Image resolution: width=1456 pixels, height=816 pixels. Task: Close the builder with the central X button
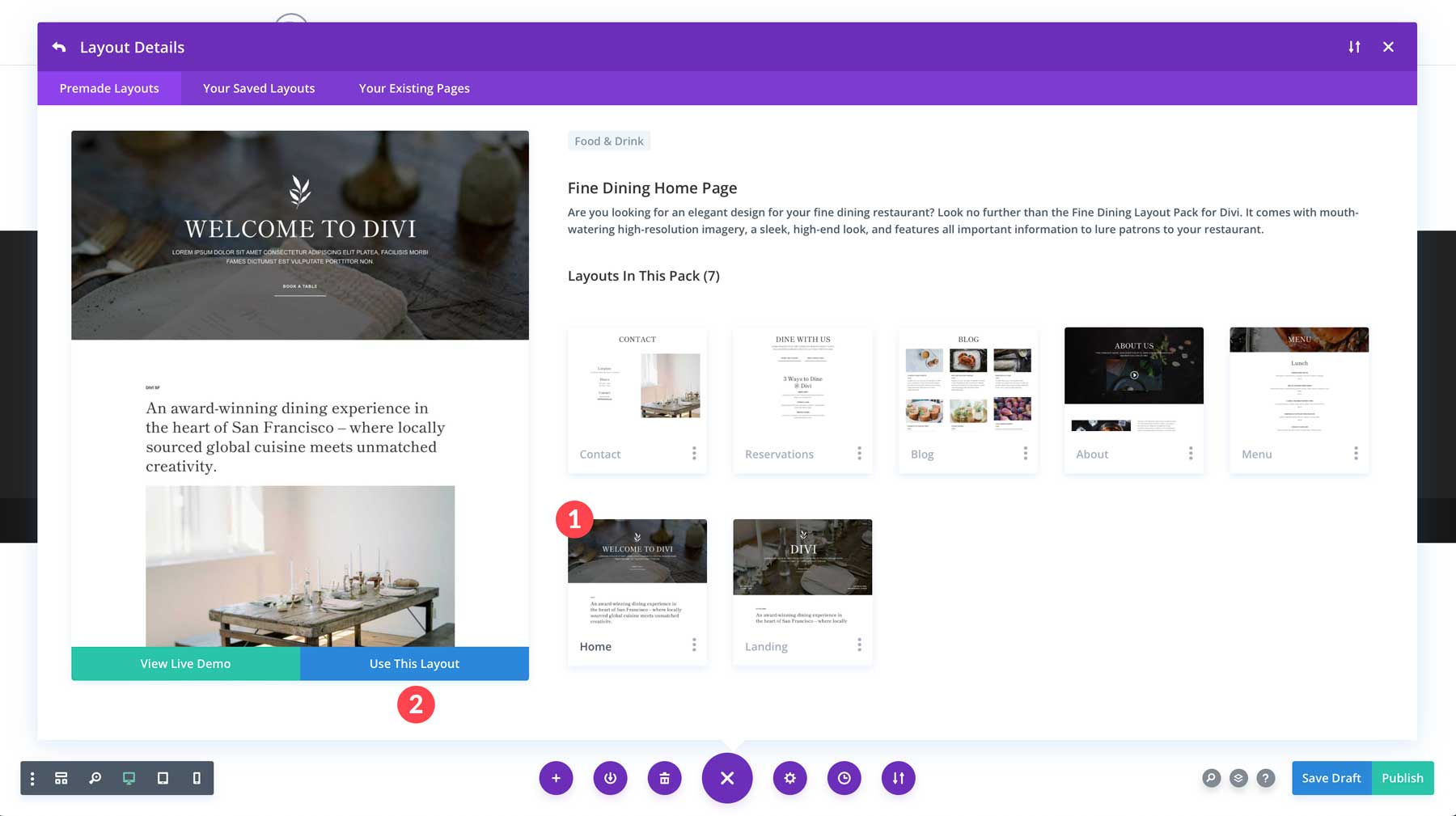pyautogui.click(x=726, y=778)
